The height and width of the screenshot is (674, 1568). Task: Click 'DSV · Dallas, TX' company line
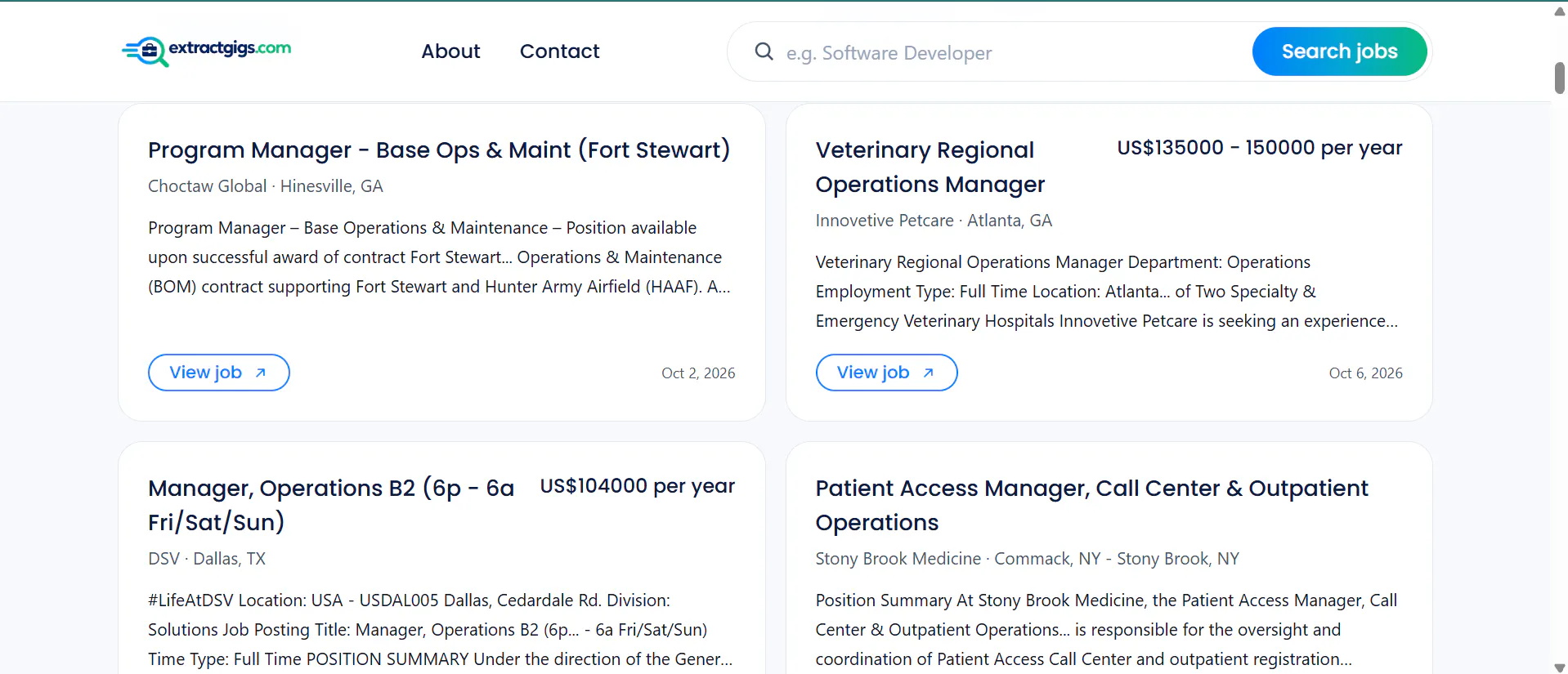[x=207, y=559]
